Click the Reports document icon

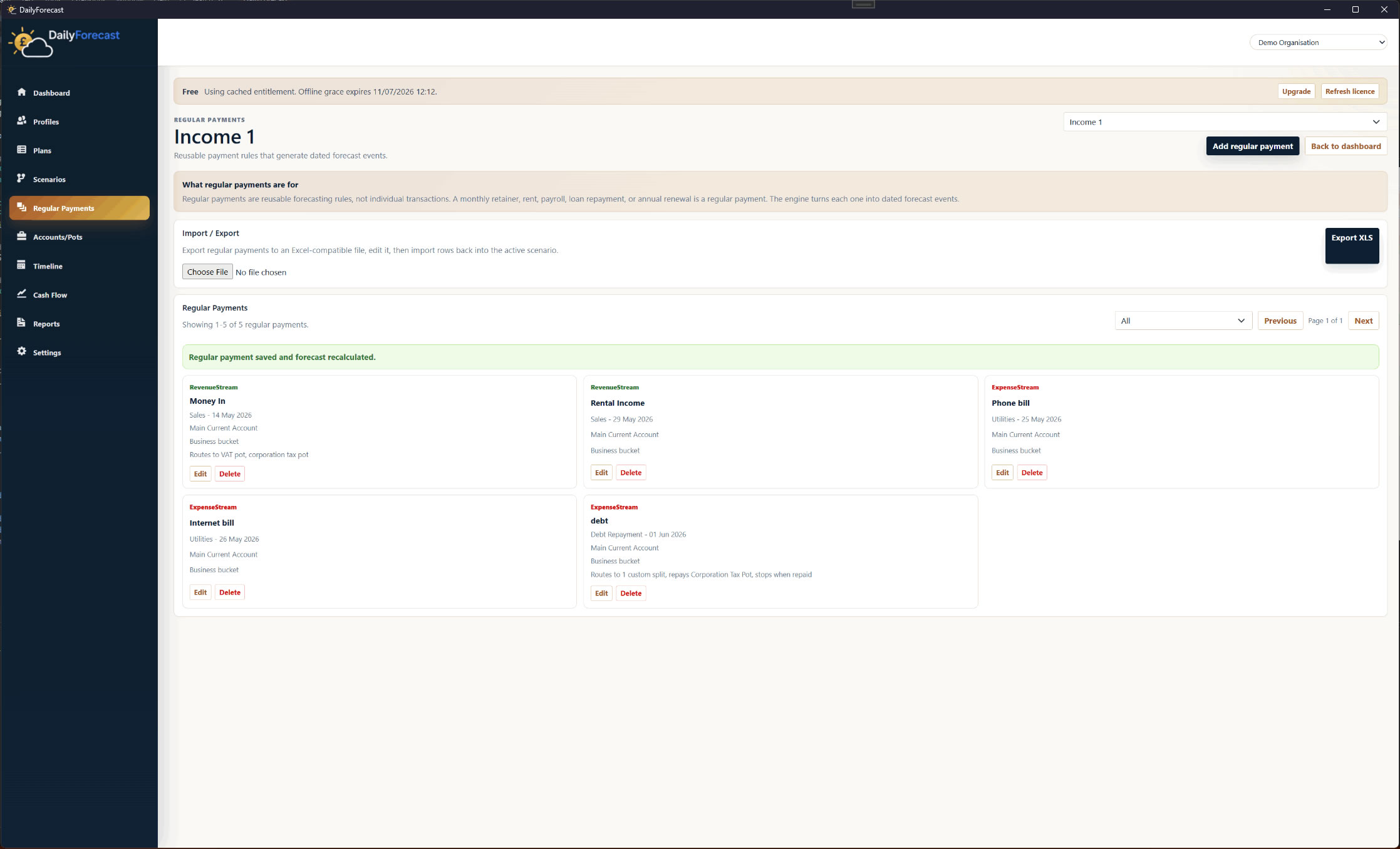[x=22, y=322]
